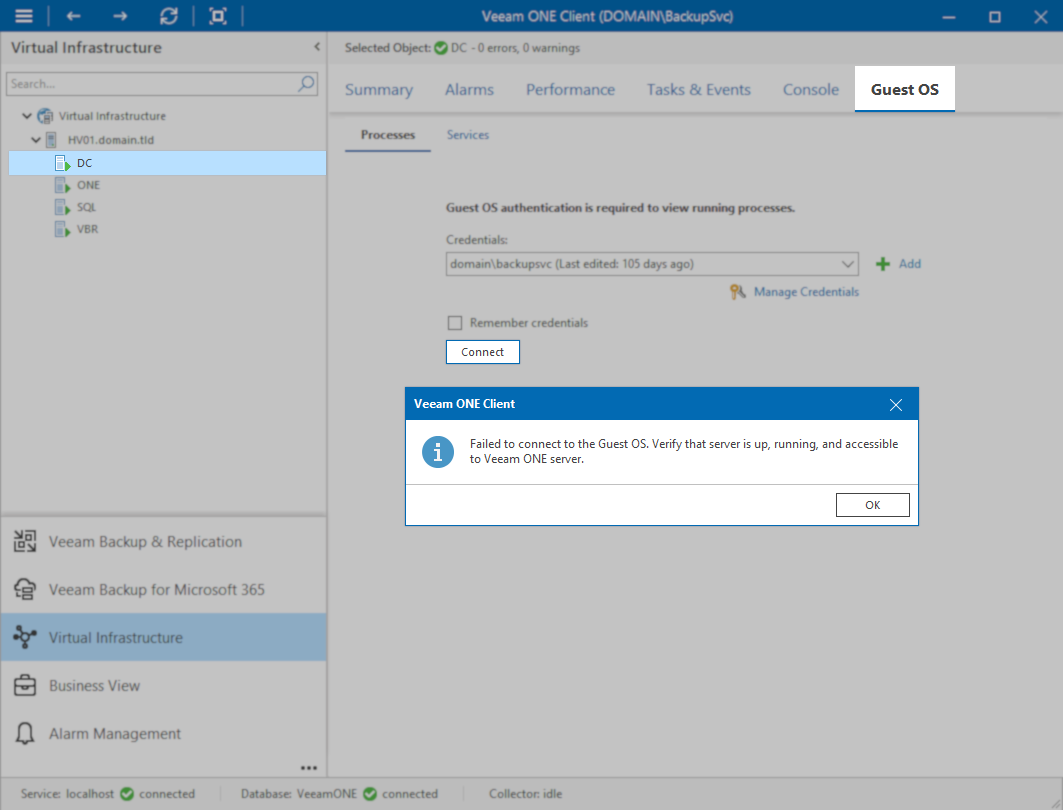Click the database connected green check icon
This screenshot has height=810, width=1063.
click(369, 794)
